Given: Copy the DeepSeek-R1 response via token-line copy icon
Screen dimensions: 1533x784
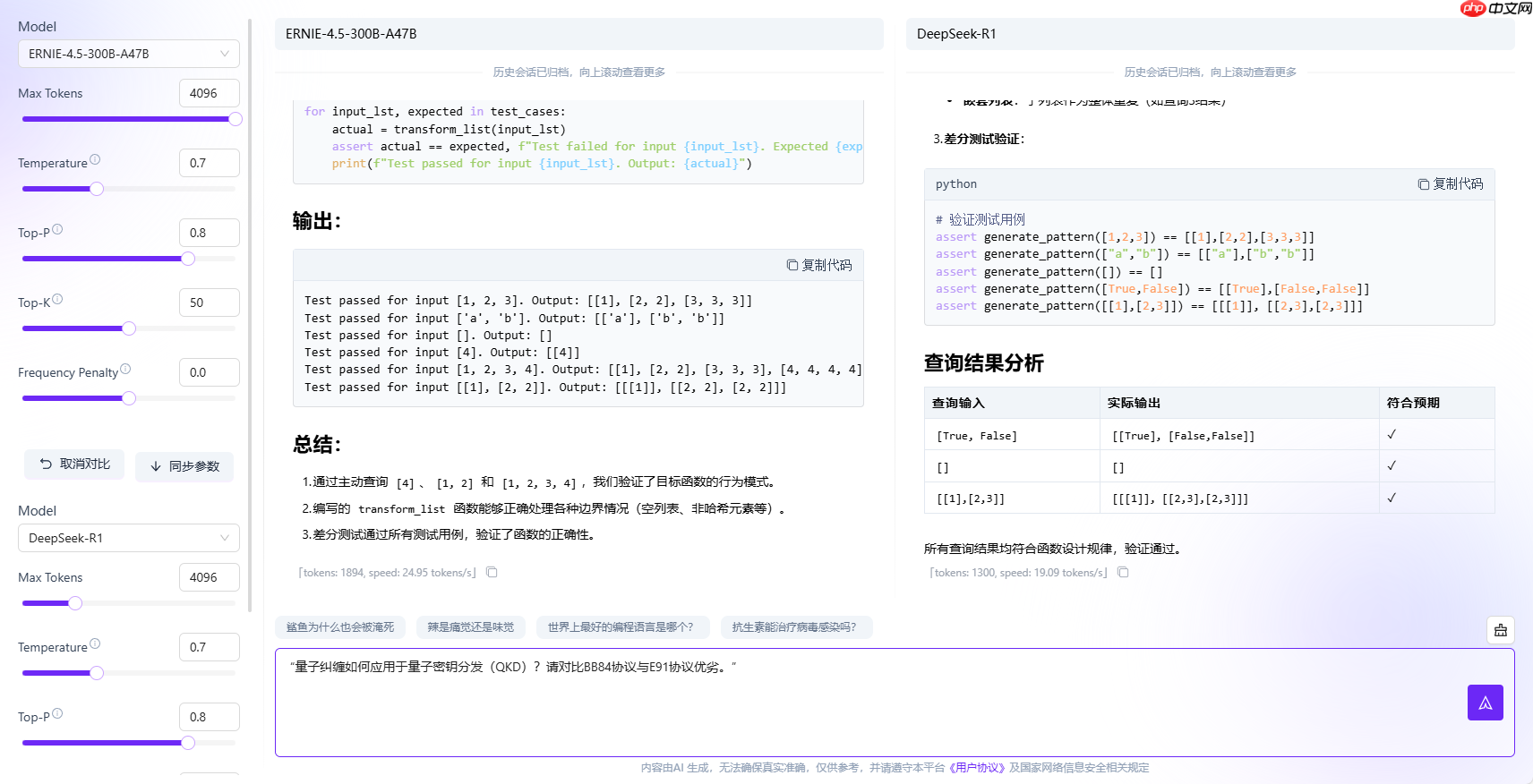Looking at the screenshot, I should pos(1123,573).
